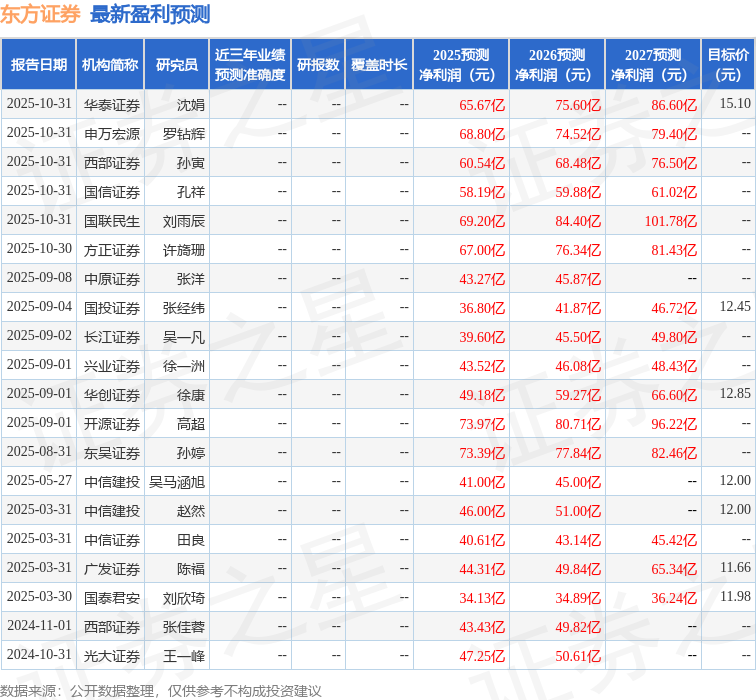Click the 65.67亿 profit value

[x=482, y=105]
